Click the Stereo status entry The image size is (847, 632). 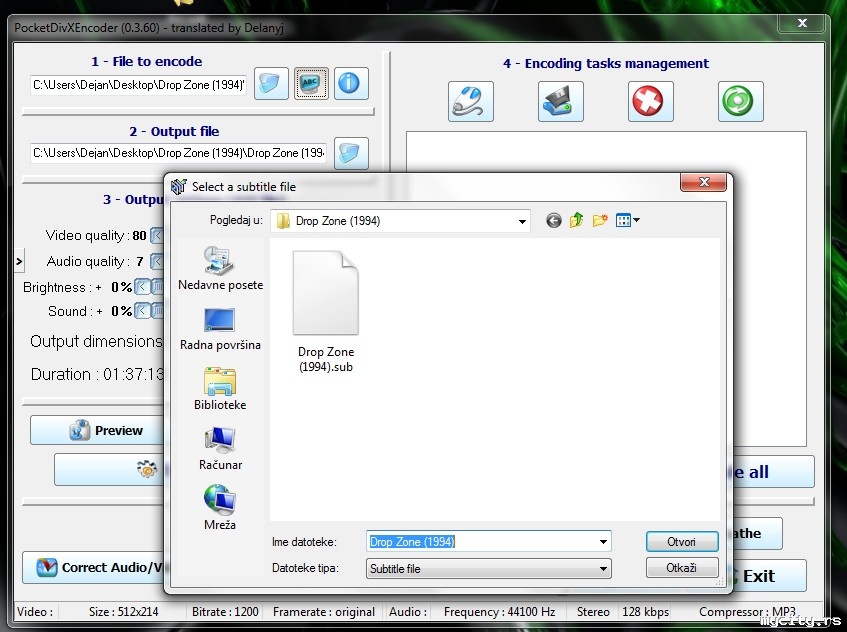tap(593, 612)
